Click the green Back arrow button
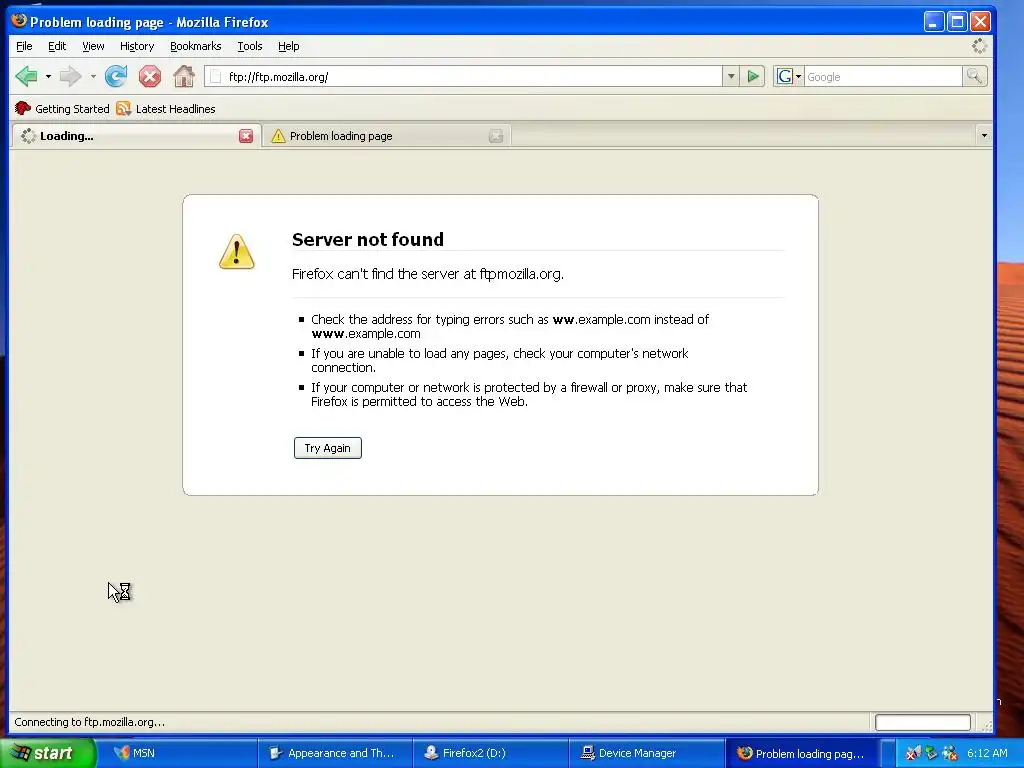 point(26,76)
